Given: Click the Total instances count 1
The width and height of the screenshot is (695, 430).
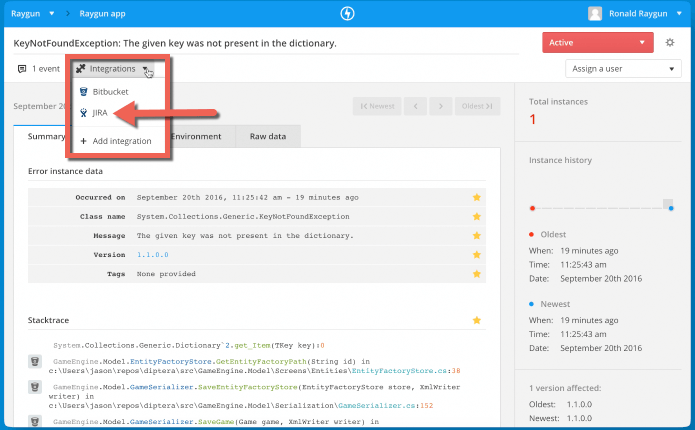Looking at the screenshot, I should [x=532, y=119].
